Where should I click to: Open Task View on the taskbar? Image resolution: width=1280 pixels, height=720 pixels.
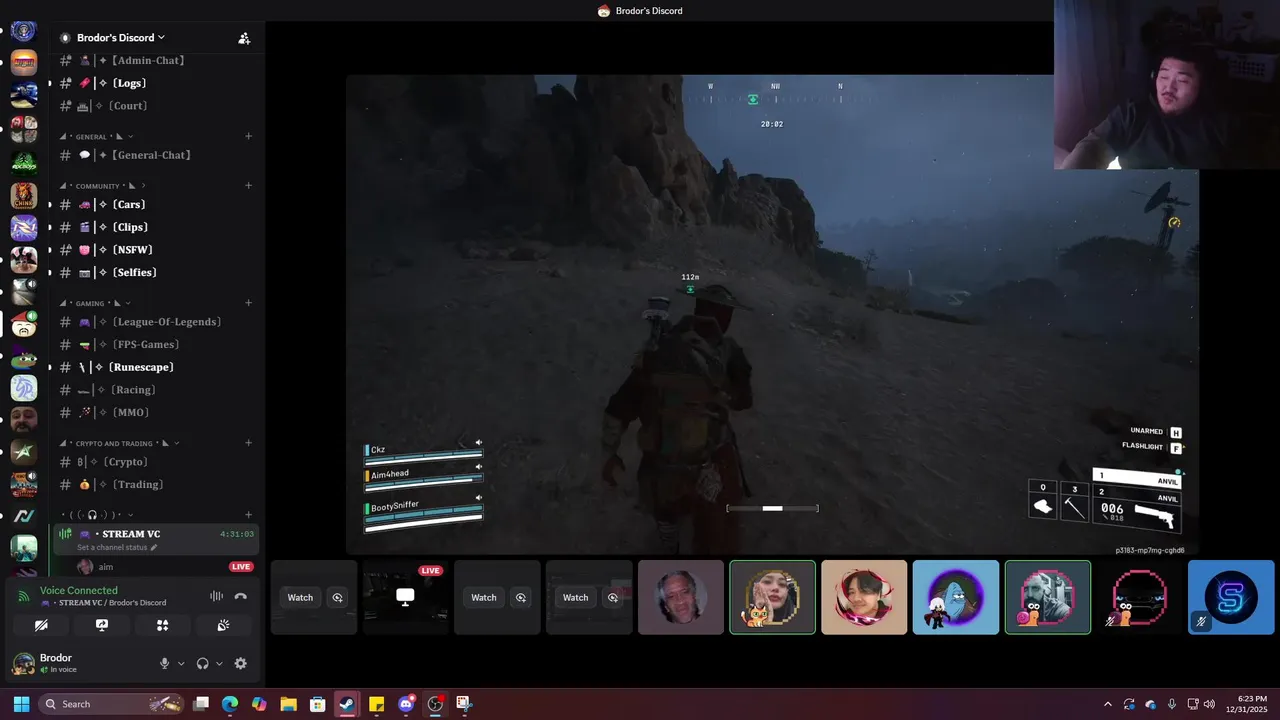click(201, 704)
